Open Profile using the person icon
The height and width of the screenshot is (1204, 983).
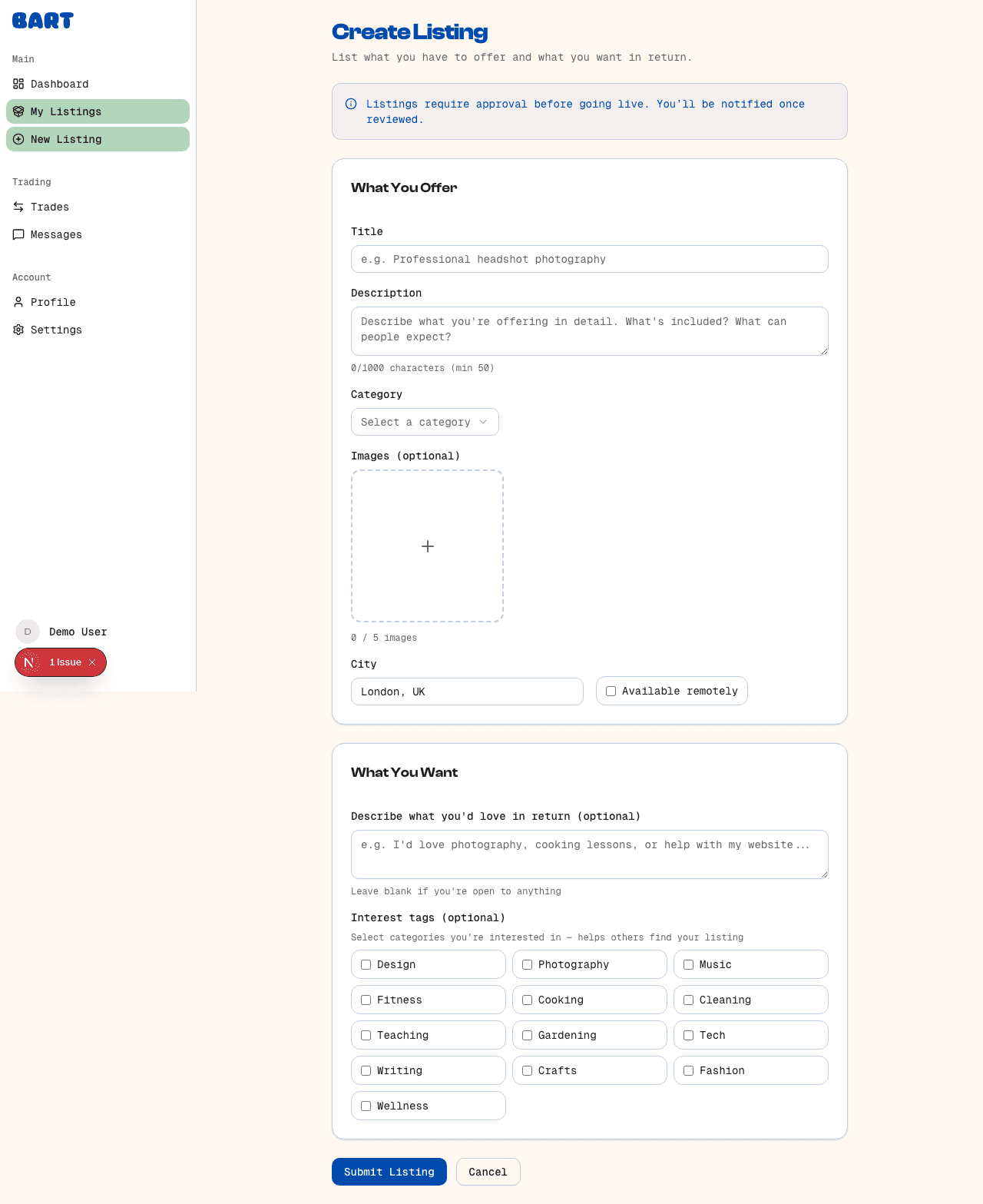[18, 302]
